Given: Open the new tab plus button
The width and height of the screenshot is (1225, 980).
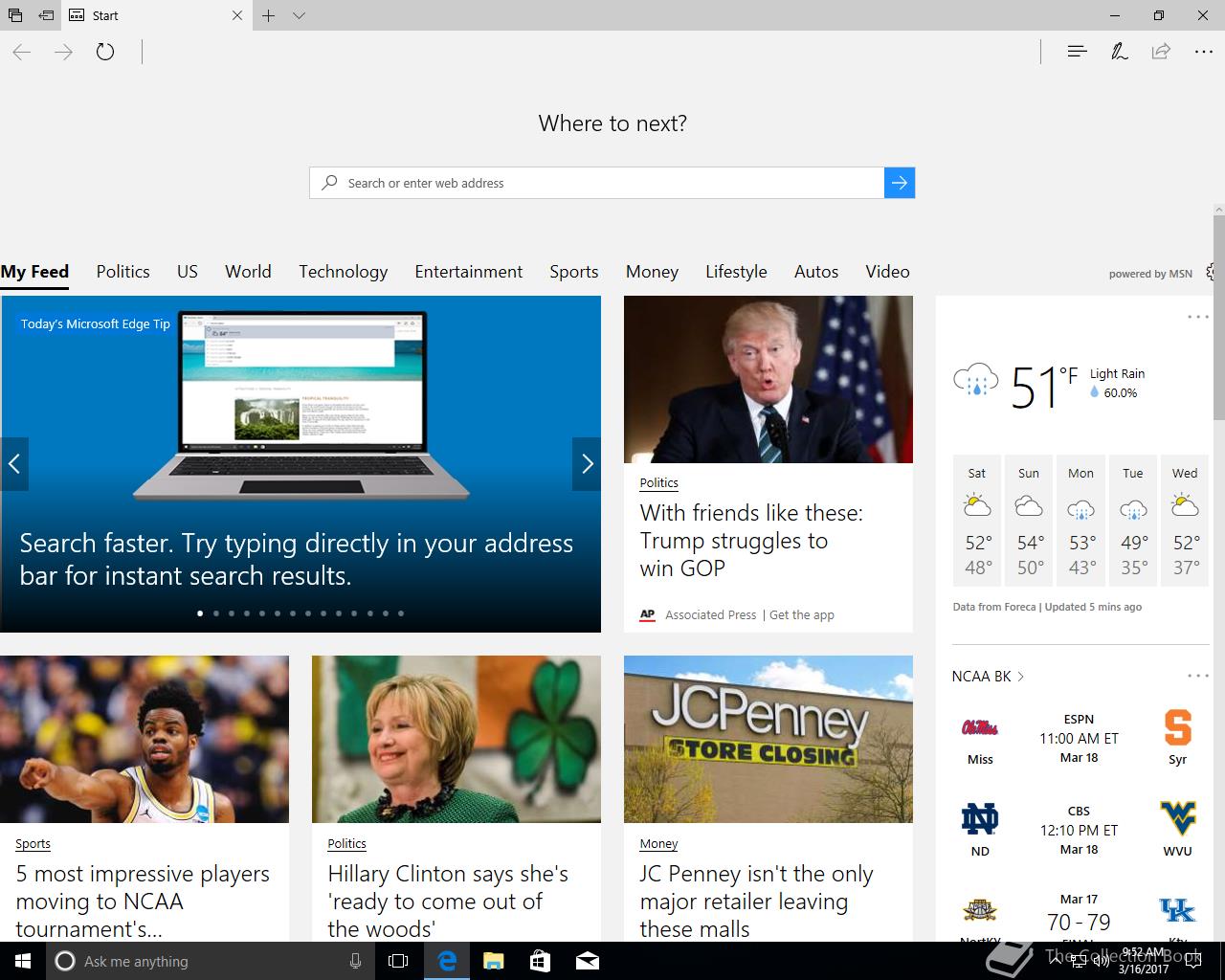Looking at the screenshot, I should coord(269,15).
